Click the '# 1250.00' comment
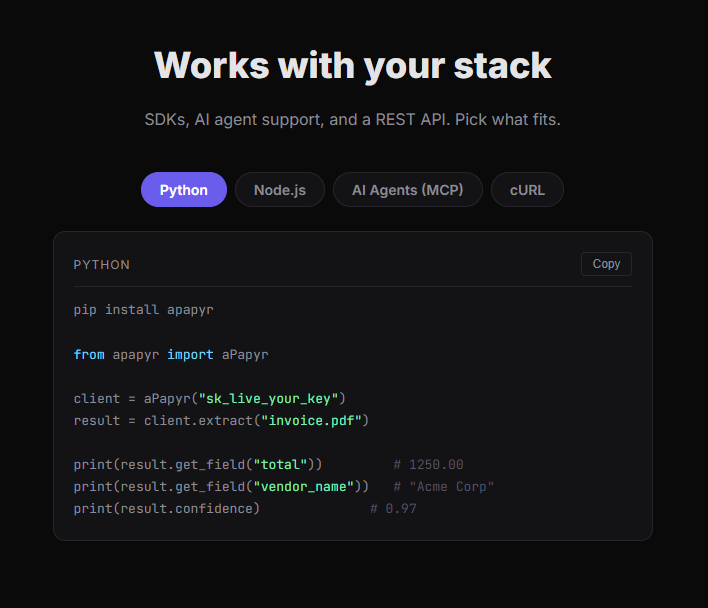The height and width of the screenshot is (608, 708). pyautogui.click(x=428, y=464)
